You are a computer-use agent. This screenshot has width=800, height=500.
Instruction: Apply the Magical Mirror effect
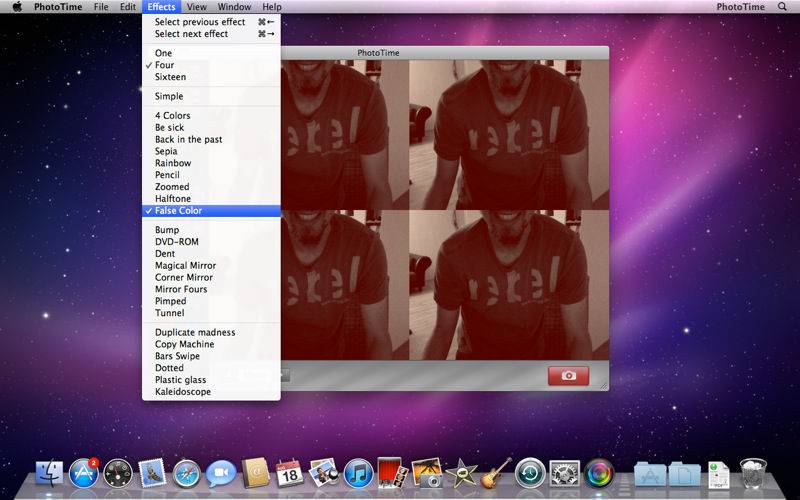point(185,266)
